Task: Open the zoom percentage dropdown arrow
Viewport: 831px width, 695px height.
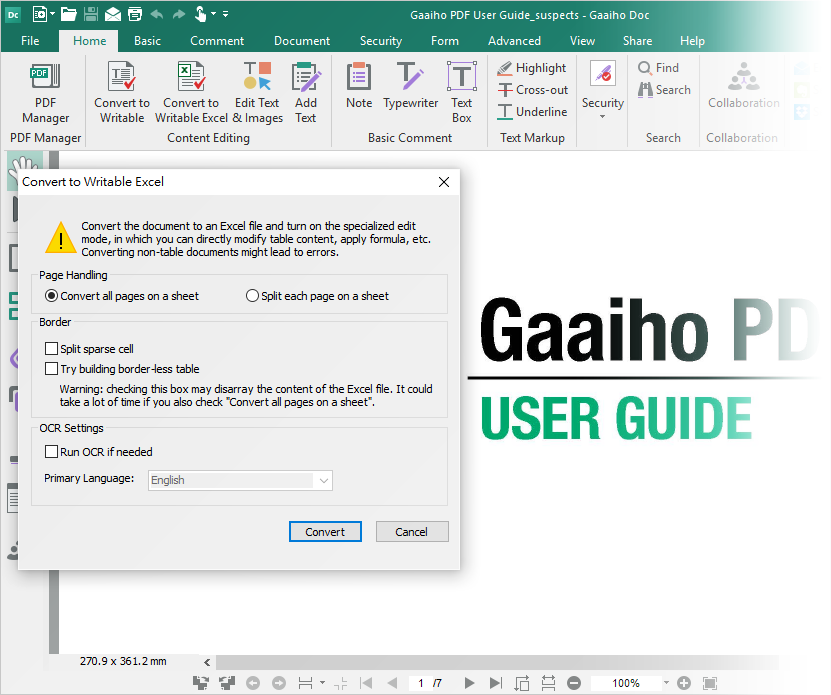Action: [666, 683]
